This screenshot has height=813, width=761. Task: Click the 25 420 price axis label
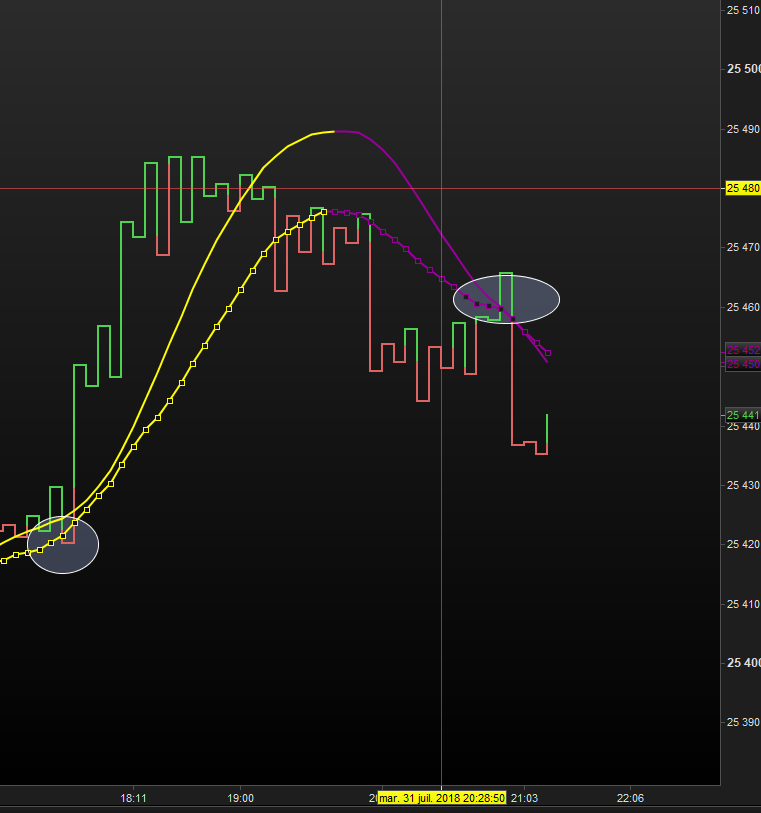click(x=743, y=544)
